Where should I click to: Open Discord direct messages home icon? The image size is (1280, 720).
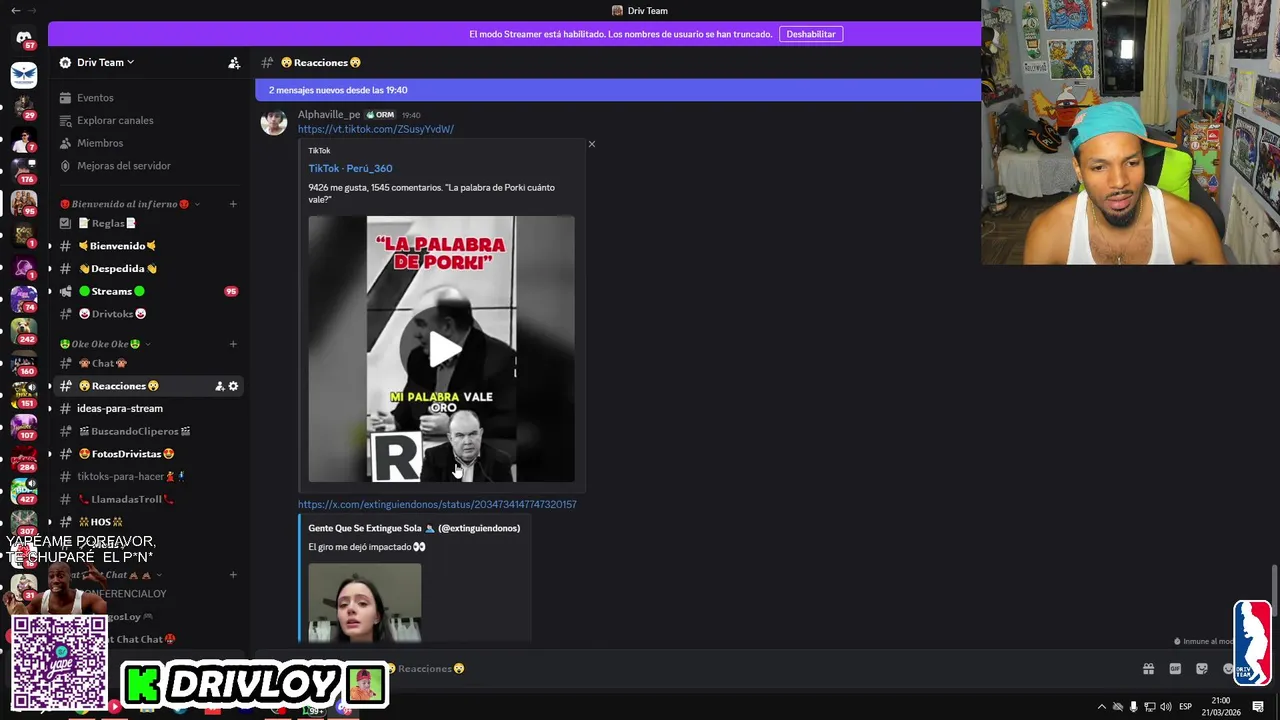24,37
